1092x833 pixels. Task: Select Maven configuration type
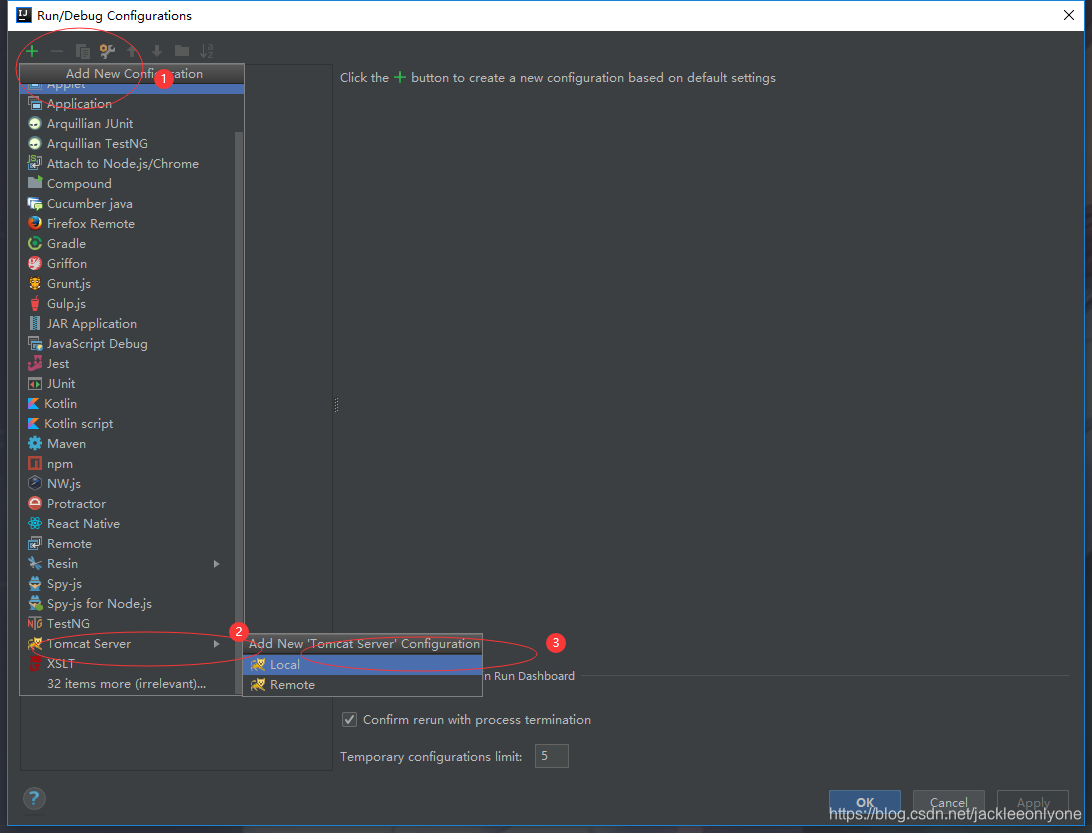coord(128,444)
